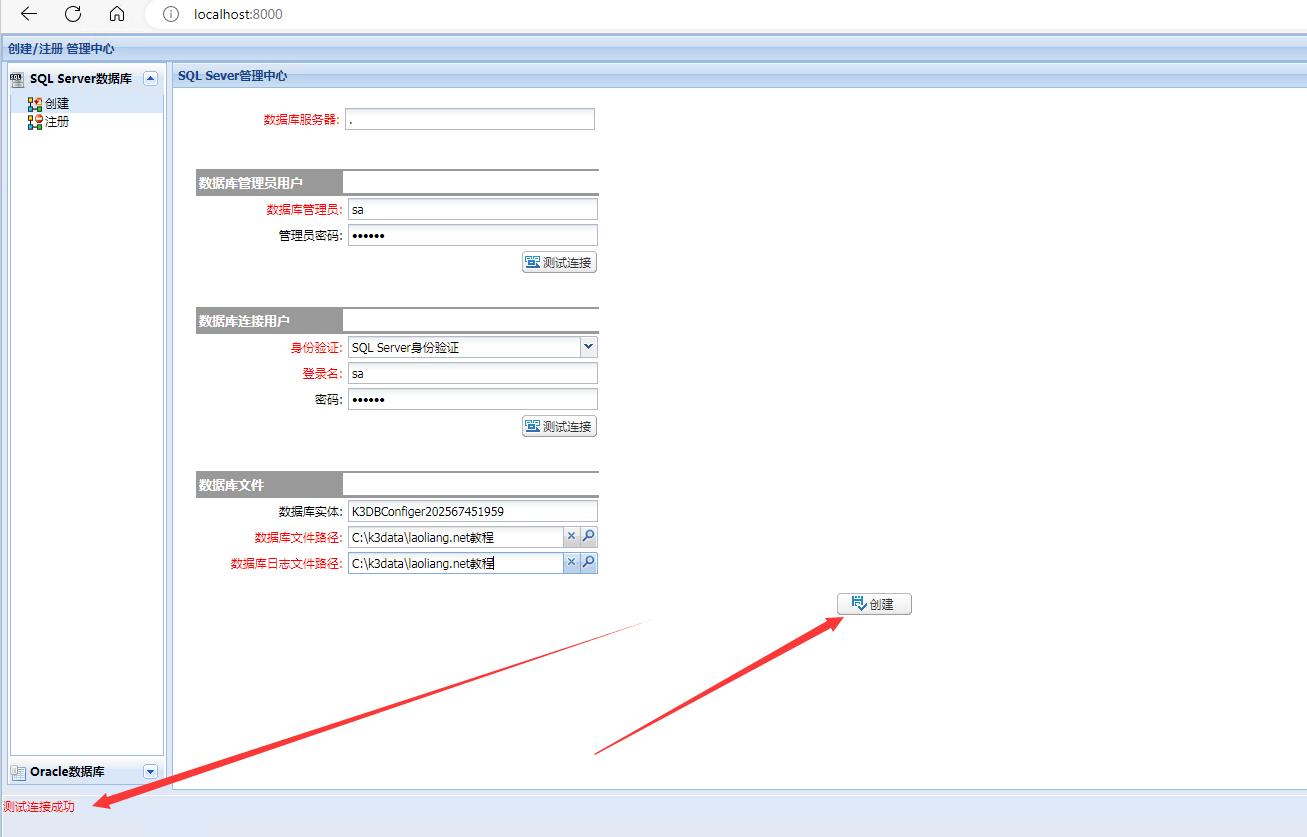Select 创建 tree item

coord(57,103)
